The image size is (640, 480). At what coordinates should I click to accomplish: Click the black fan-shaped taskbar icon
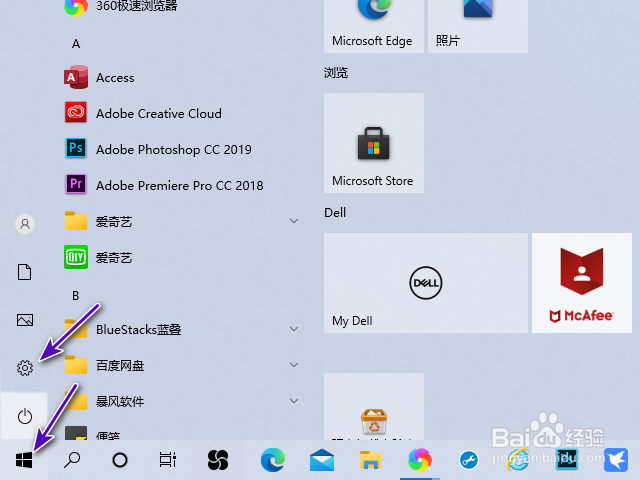point(218,460)
